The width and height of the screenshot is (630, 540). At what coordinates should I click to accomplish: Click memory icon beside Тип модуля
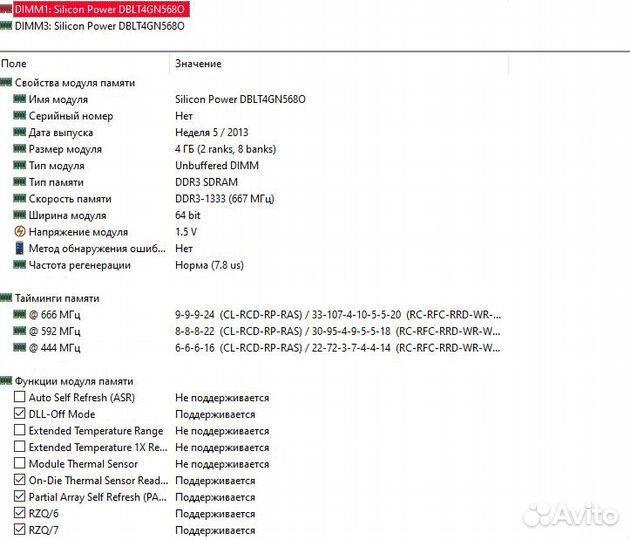[x=19, y=165]
